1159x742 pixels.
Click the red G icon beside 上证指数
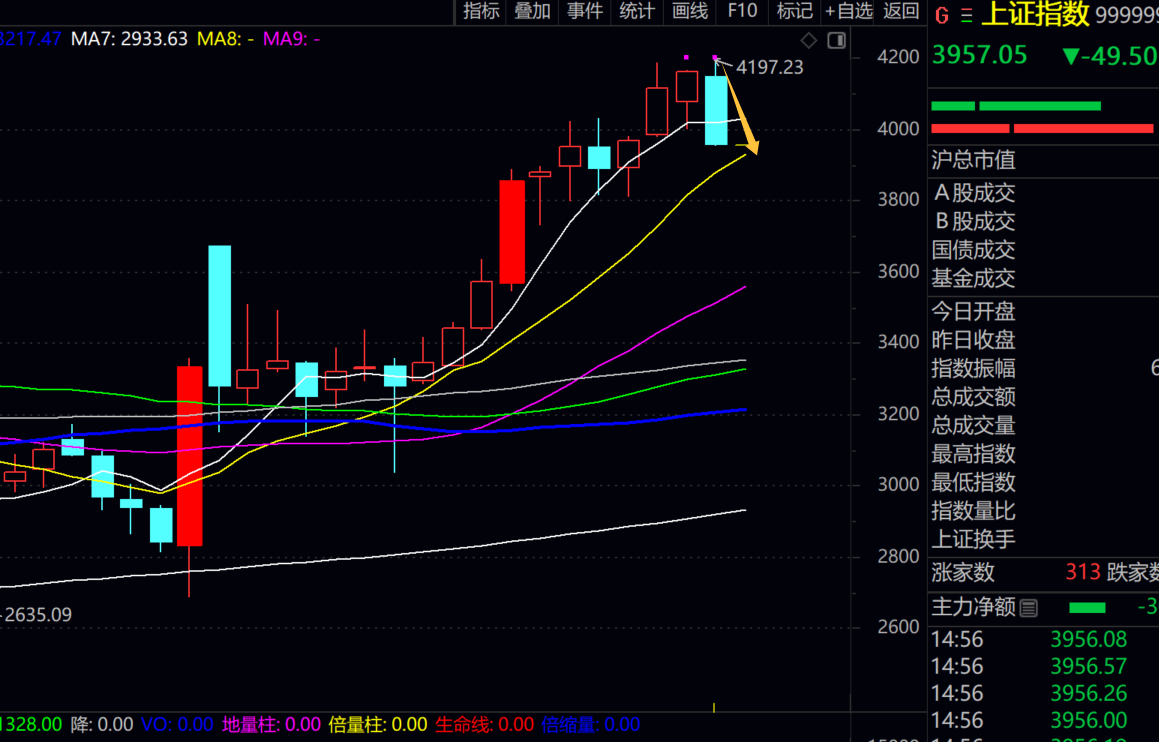(942, 15)
